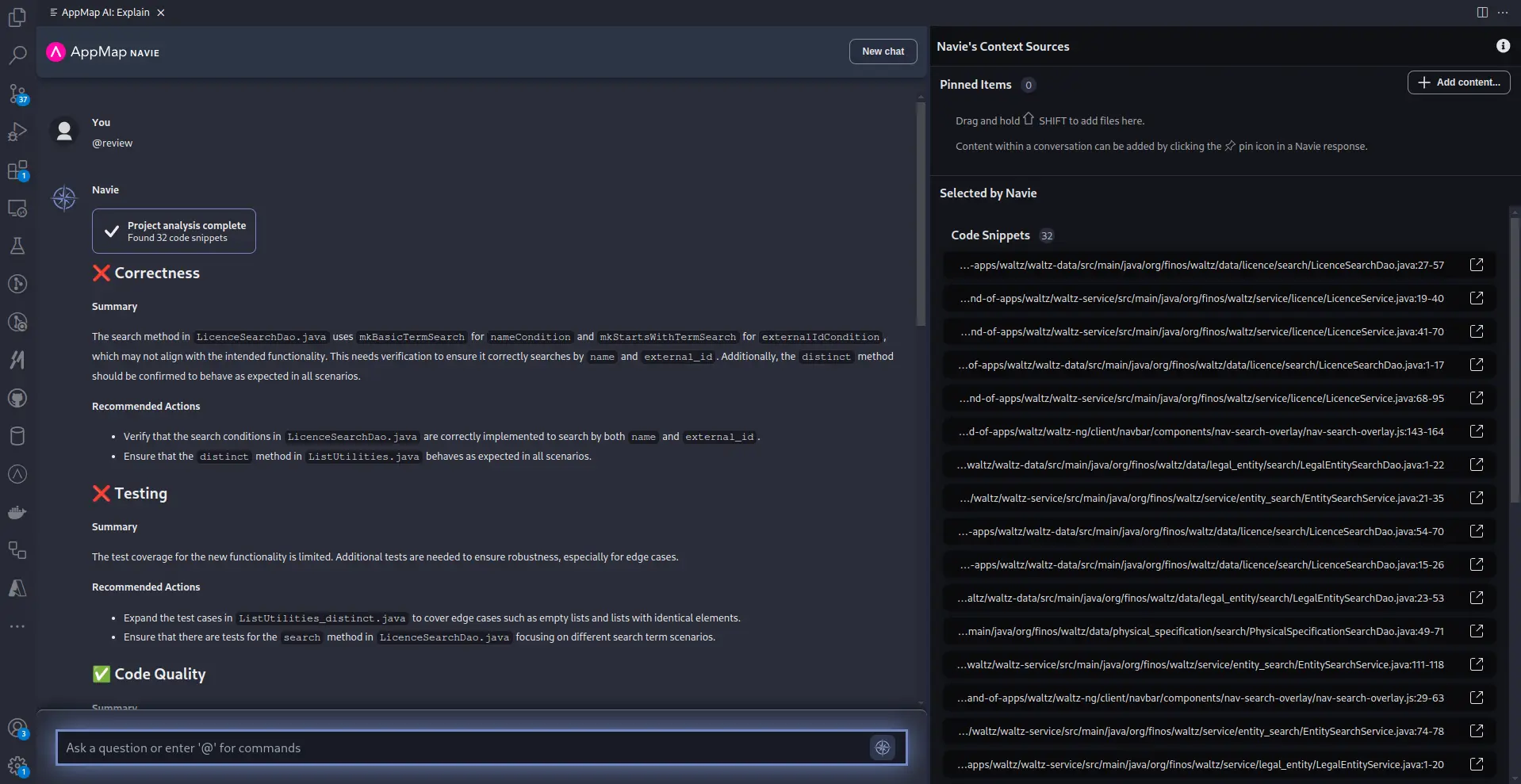Show additional activity bar views
Screen dimensions: 1521x784
(x=17, y=626)
